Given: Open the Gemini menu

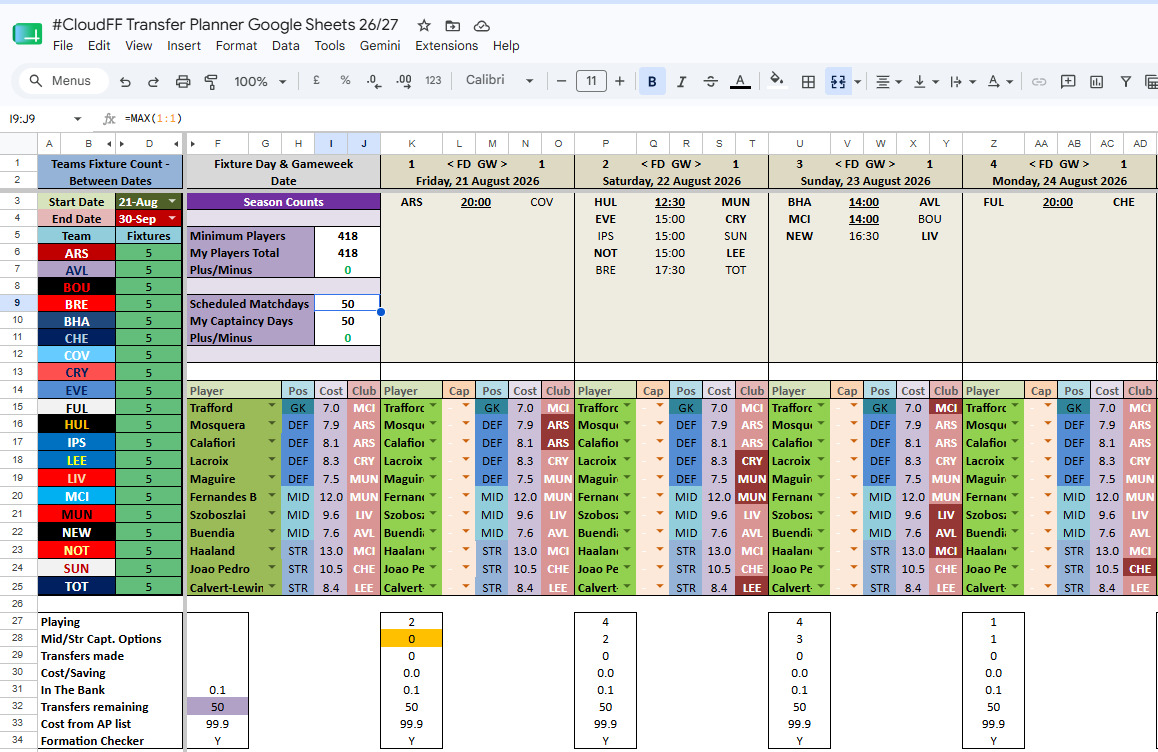Looking at the screenshot, I should point(380,46).
